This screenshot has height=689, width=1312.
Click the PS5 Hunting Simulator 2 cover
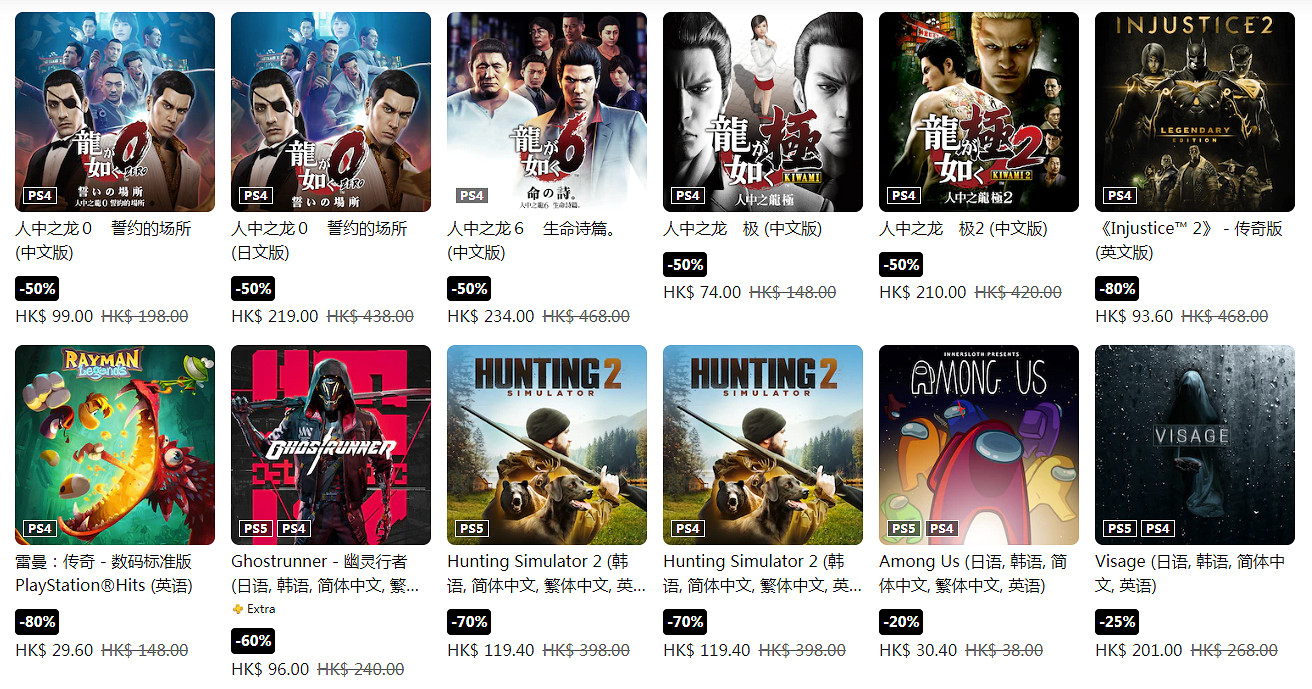547,445
